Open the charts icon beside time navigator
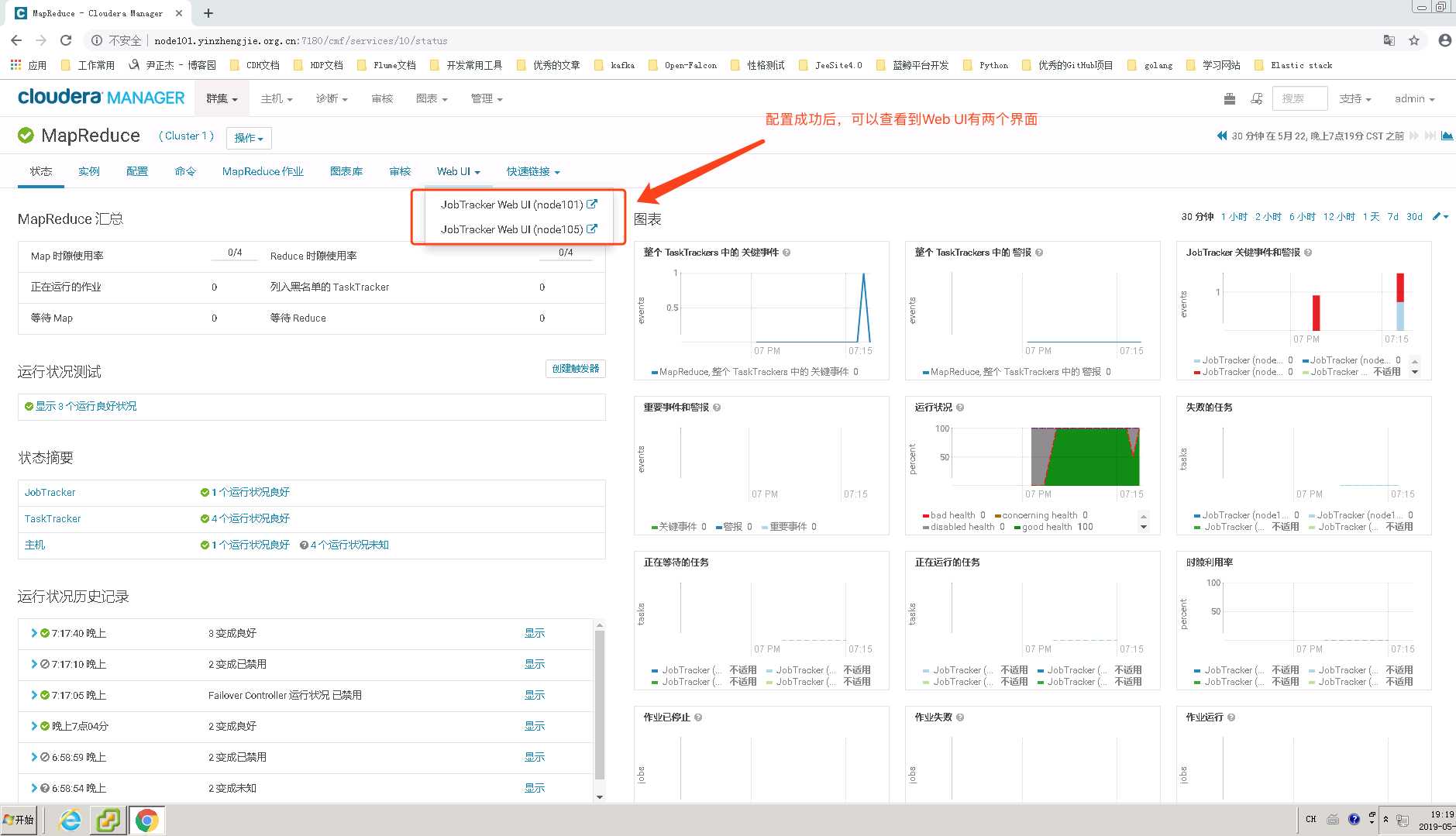Image resolution: width=1456 pixels, height=836 pixels. pos(1447,136)
